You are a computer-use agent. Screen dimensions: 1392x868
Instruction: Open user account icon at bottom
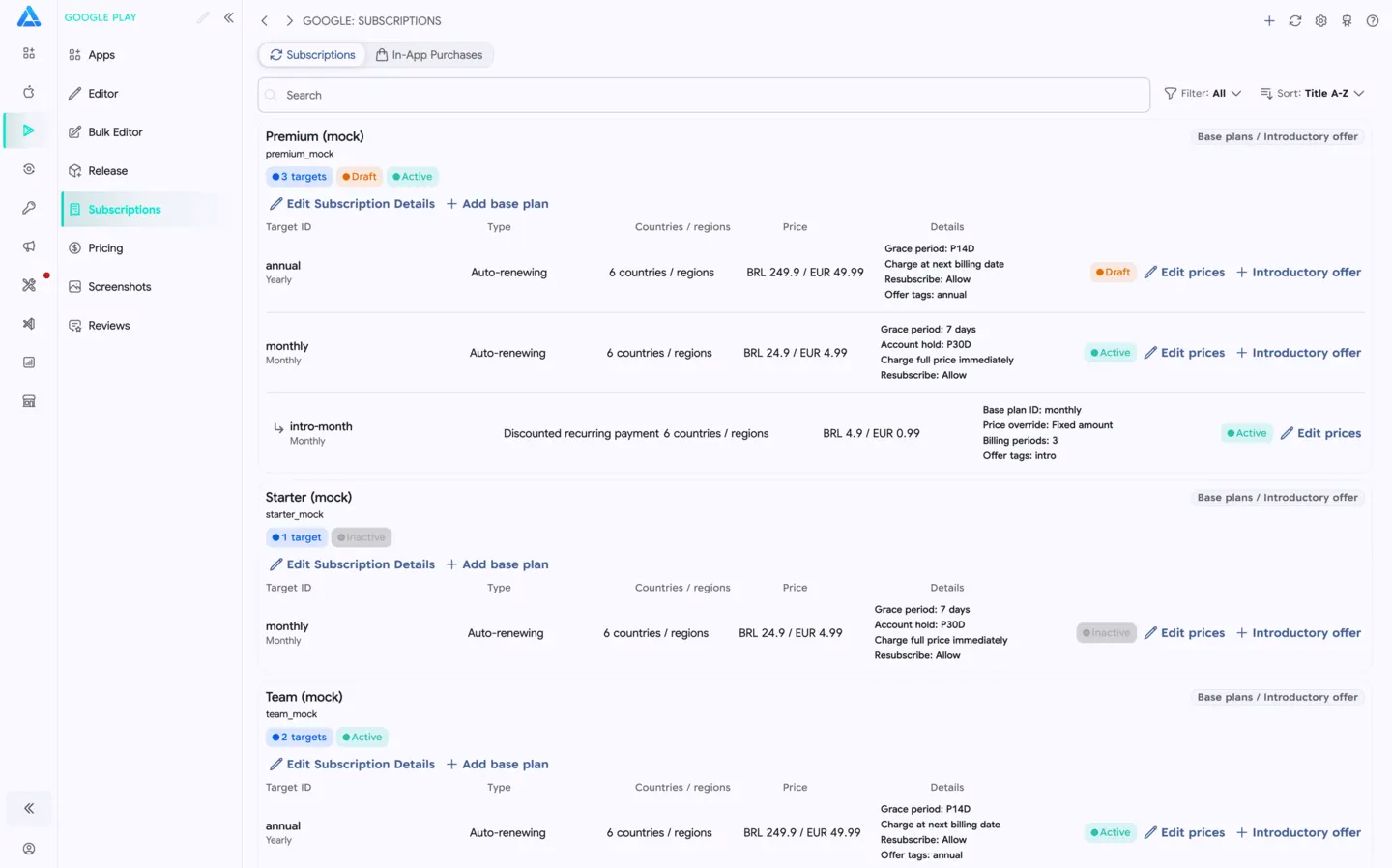[x=29, y=849]
